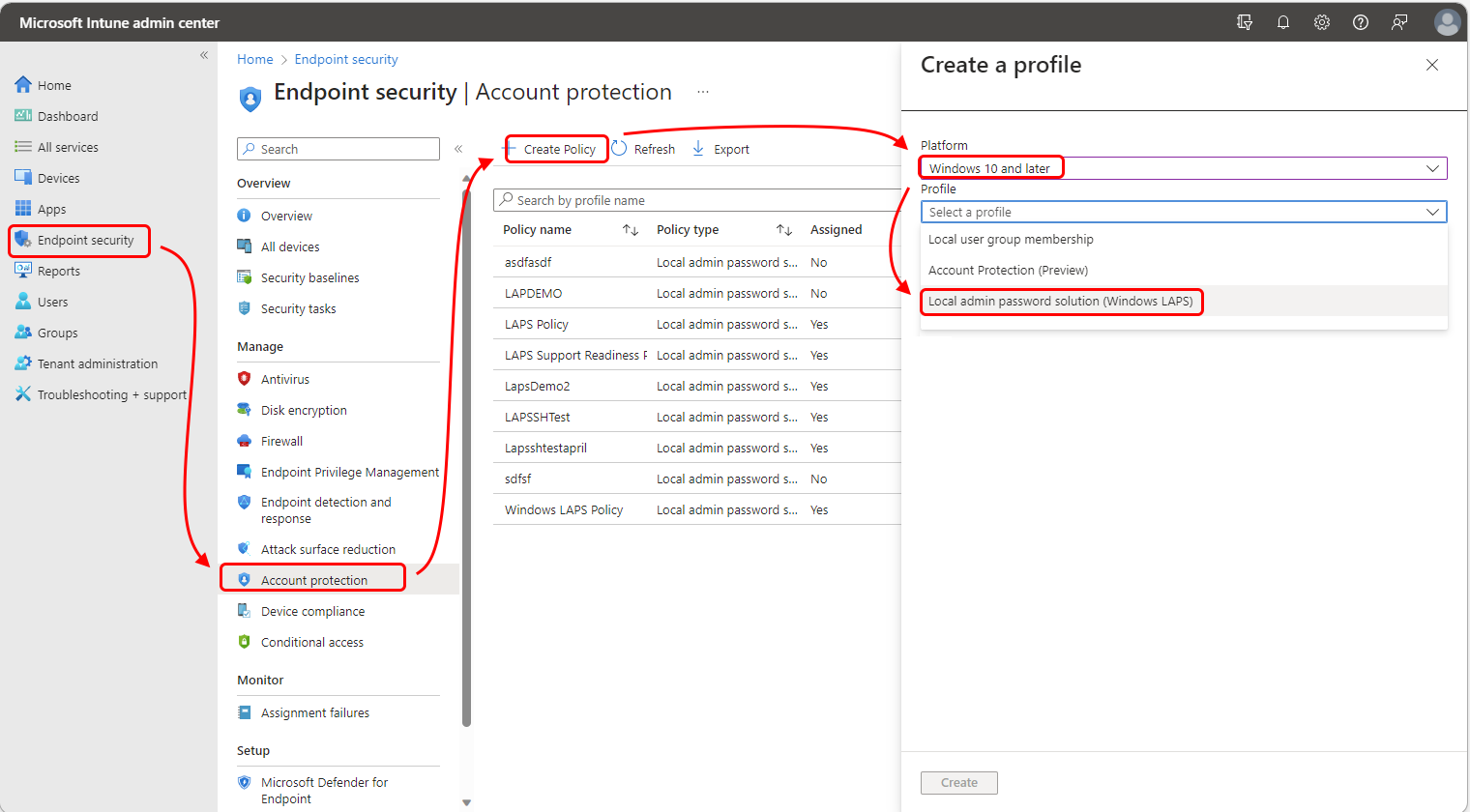This screenshot has height=812, width=1470.
Task: Open the feedback person icon
Action: point(1399,22)
